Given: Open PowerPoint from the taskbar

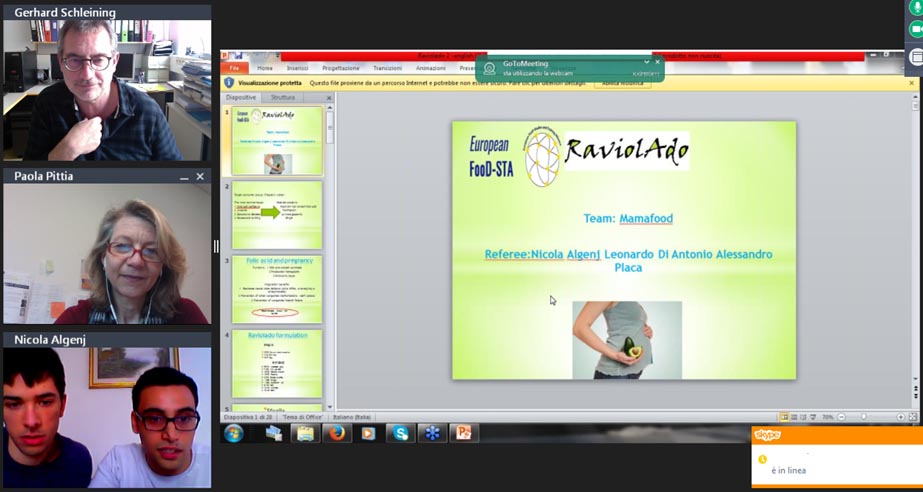Looking at the screenshot, I should [x=464, y=434].
